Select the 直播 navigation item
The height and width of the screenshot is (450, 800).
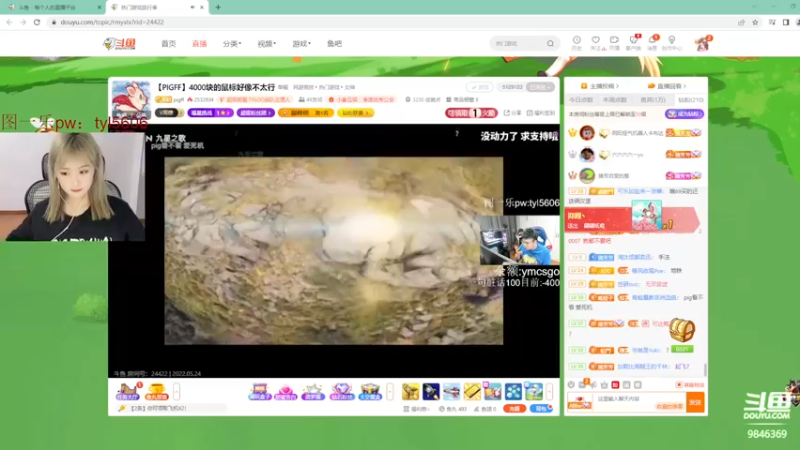(199, 44)
